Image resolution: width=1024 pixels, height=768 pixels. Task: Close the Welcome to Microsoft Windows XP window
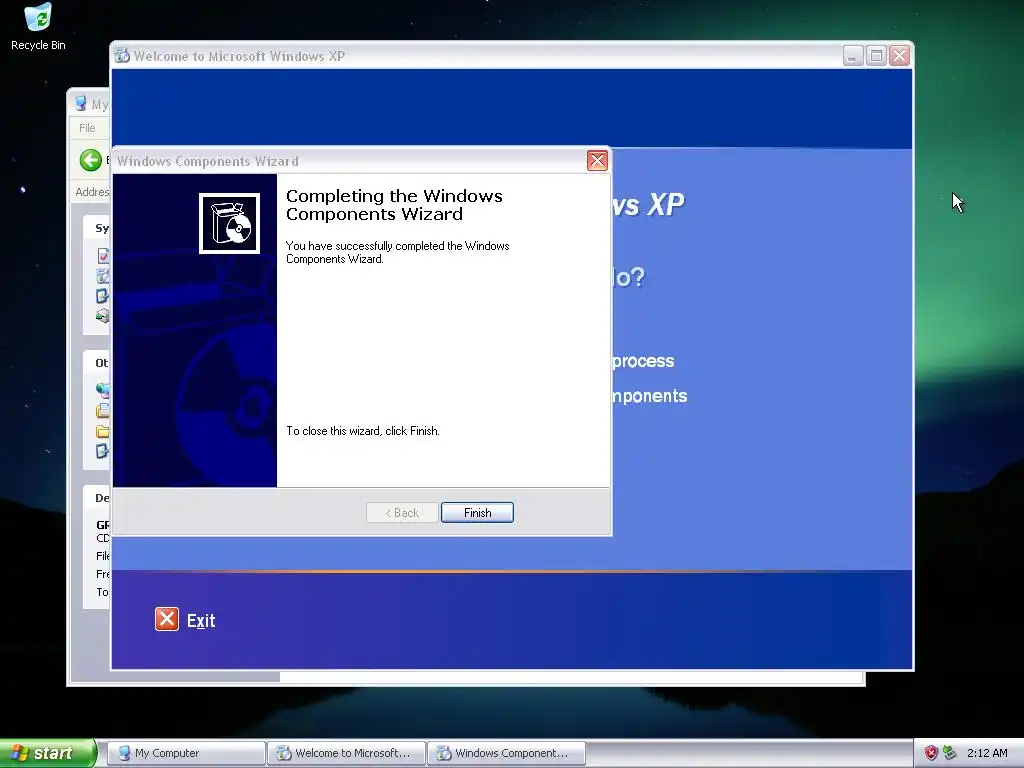point(899,56)
